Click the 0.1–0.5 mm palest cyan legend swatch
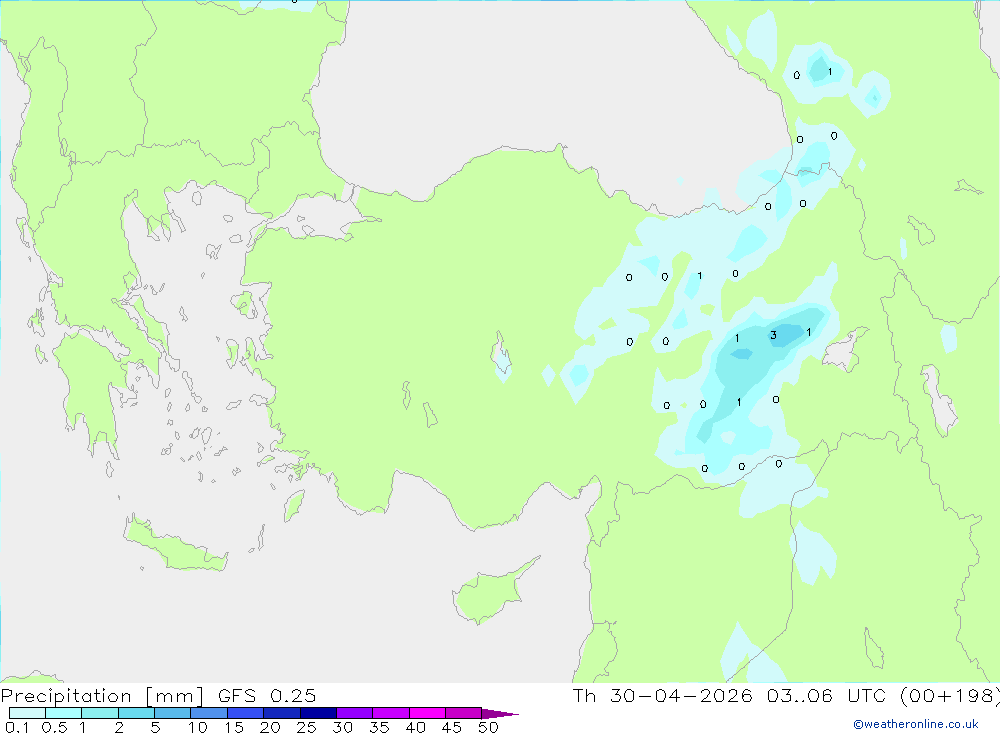Image resolution: width=1000 pixels, height=733 pixels. pos(27,713)
